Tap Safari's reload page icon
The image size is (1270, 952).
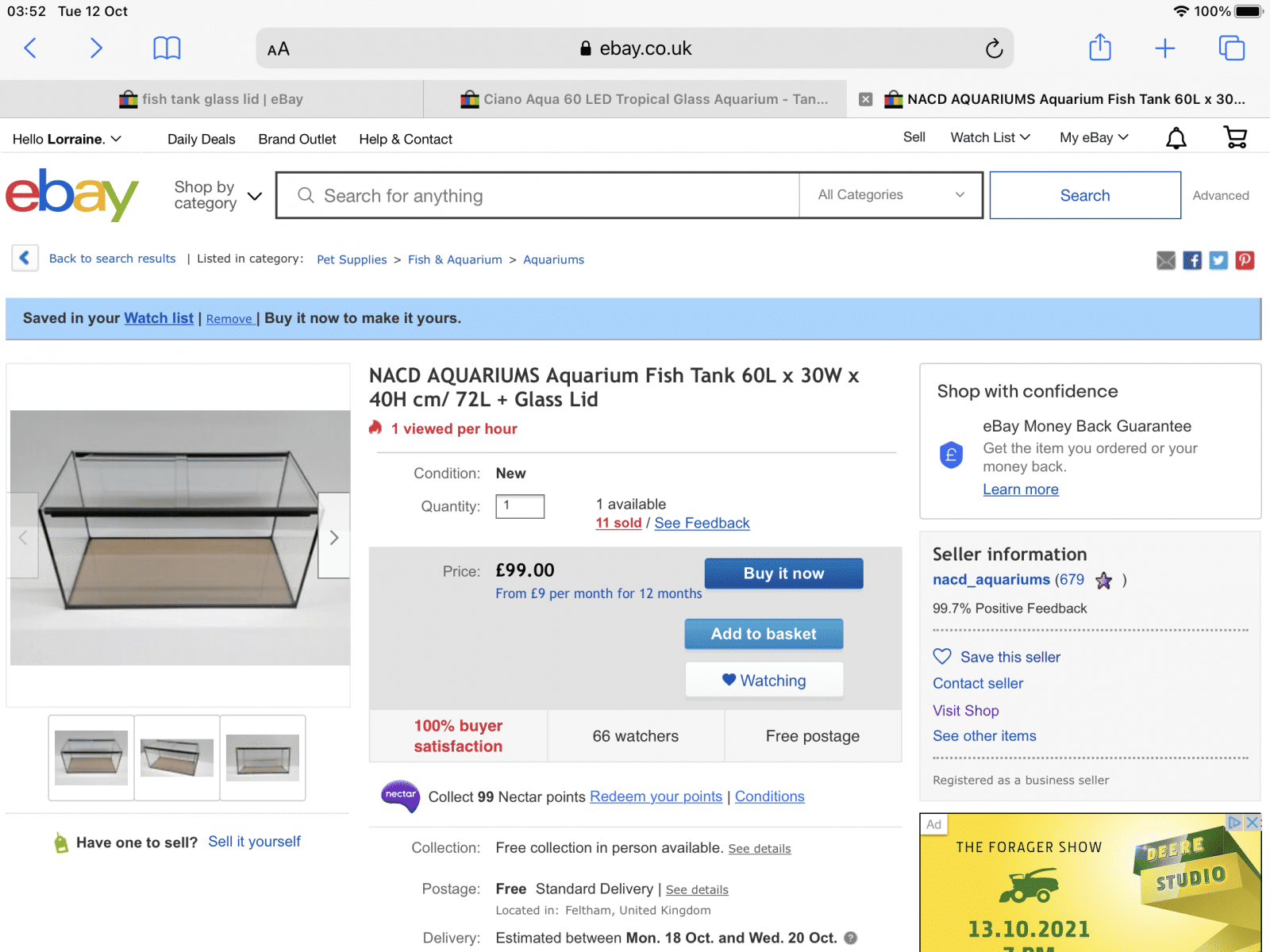pyautogui.click(x=994, y=49)
